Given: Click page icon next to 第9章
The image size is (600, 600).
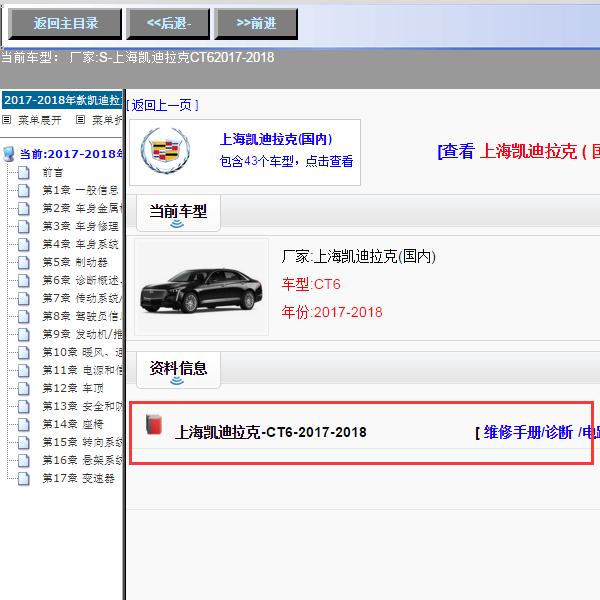Looking at the screenshot, I should (x=24, y=334).
